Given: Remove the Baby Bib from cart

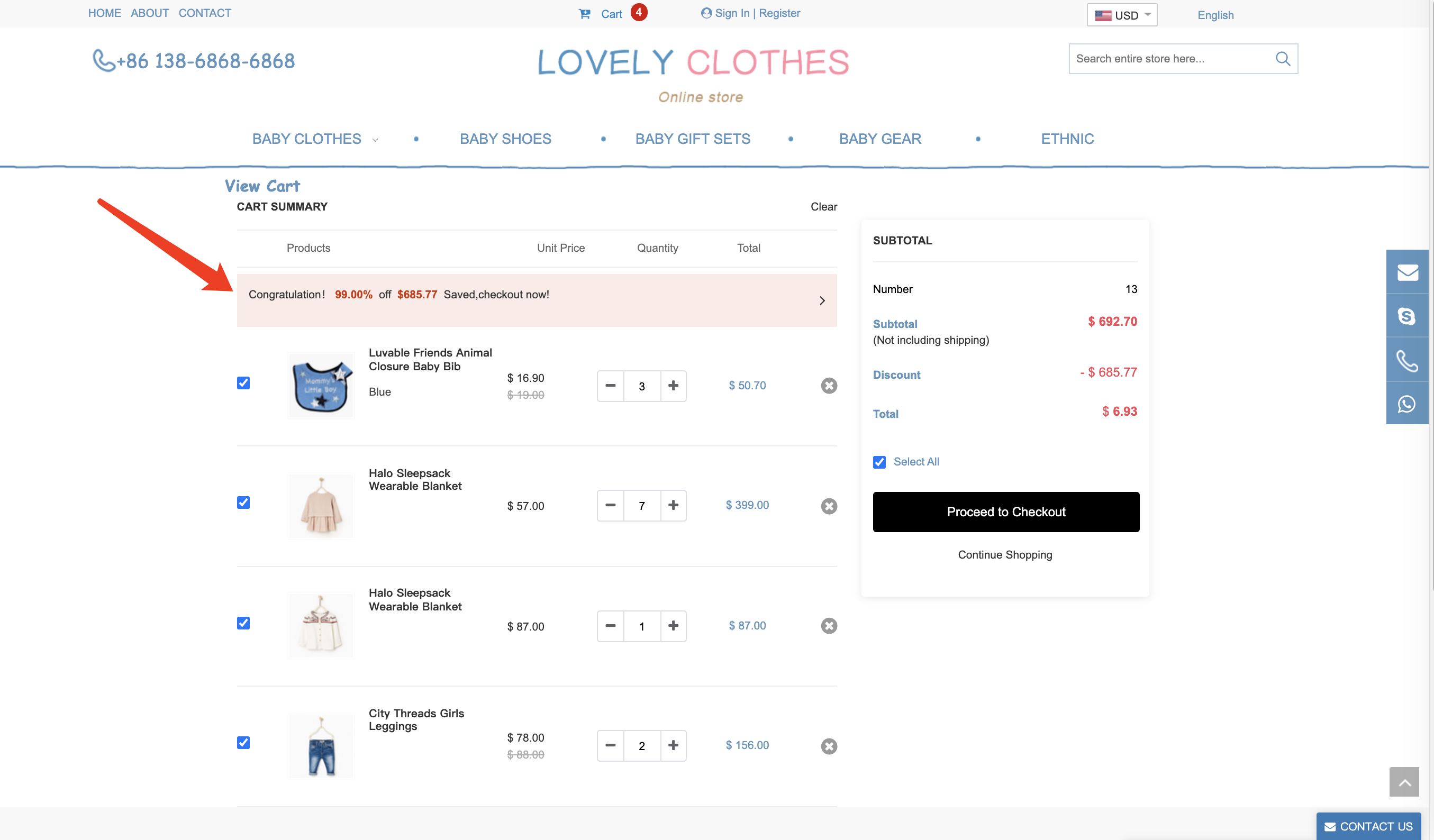Looking at the screenshot, I should 829,386.
